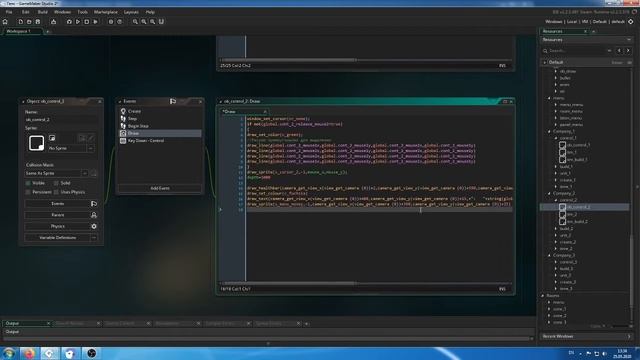Create a new project from the toolbar
Viewport: 640px width, 360px height.
pos(20,22)
